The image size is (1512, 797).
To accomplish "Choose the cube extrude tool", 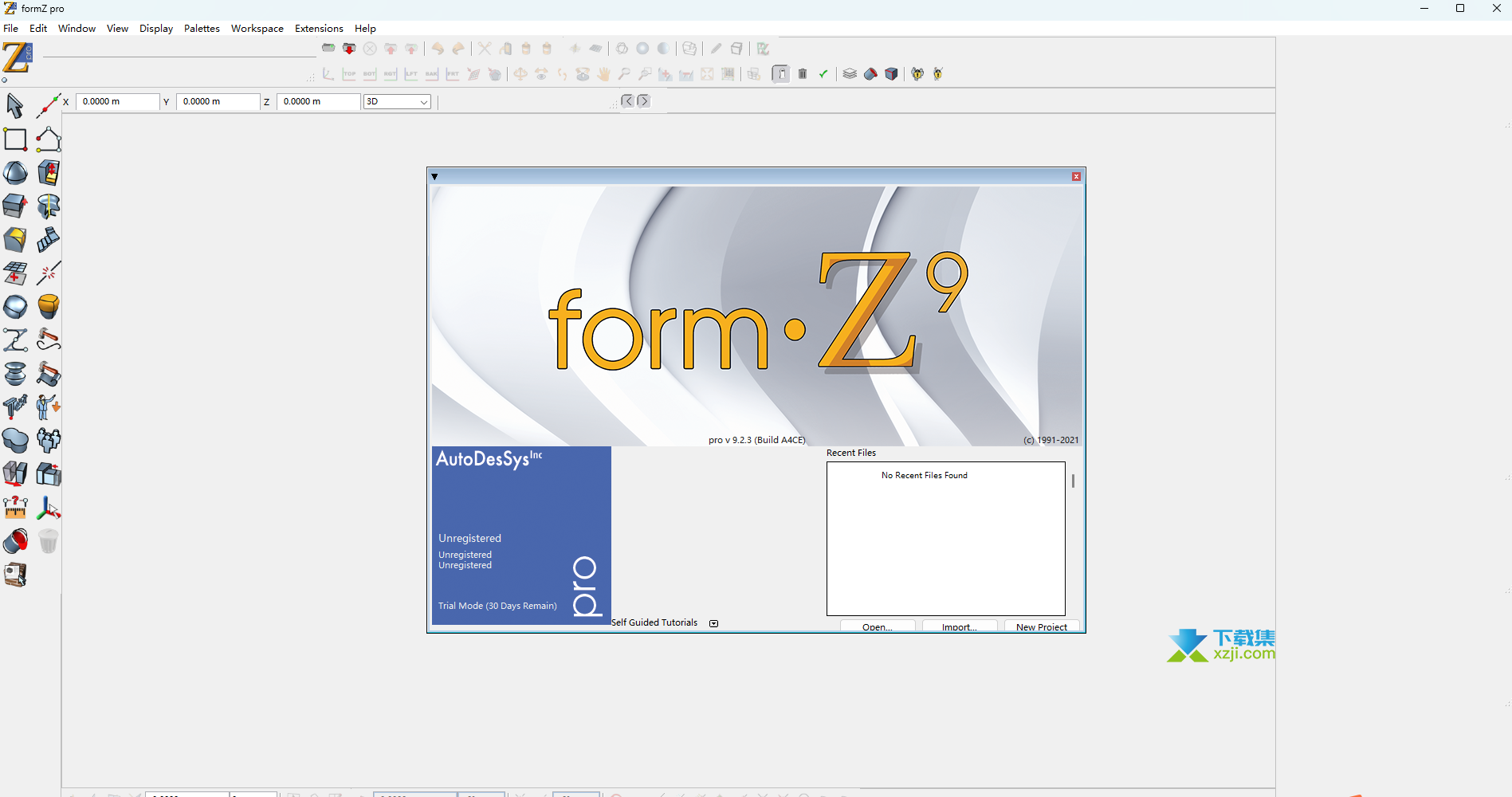I will coord(15,206).
